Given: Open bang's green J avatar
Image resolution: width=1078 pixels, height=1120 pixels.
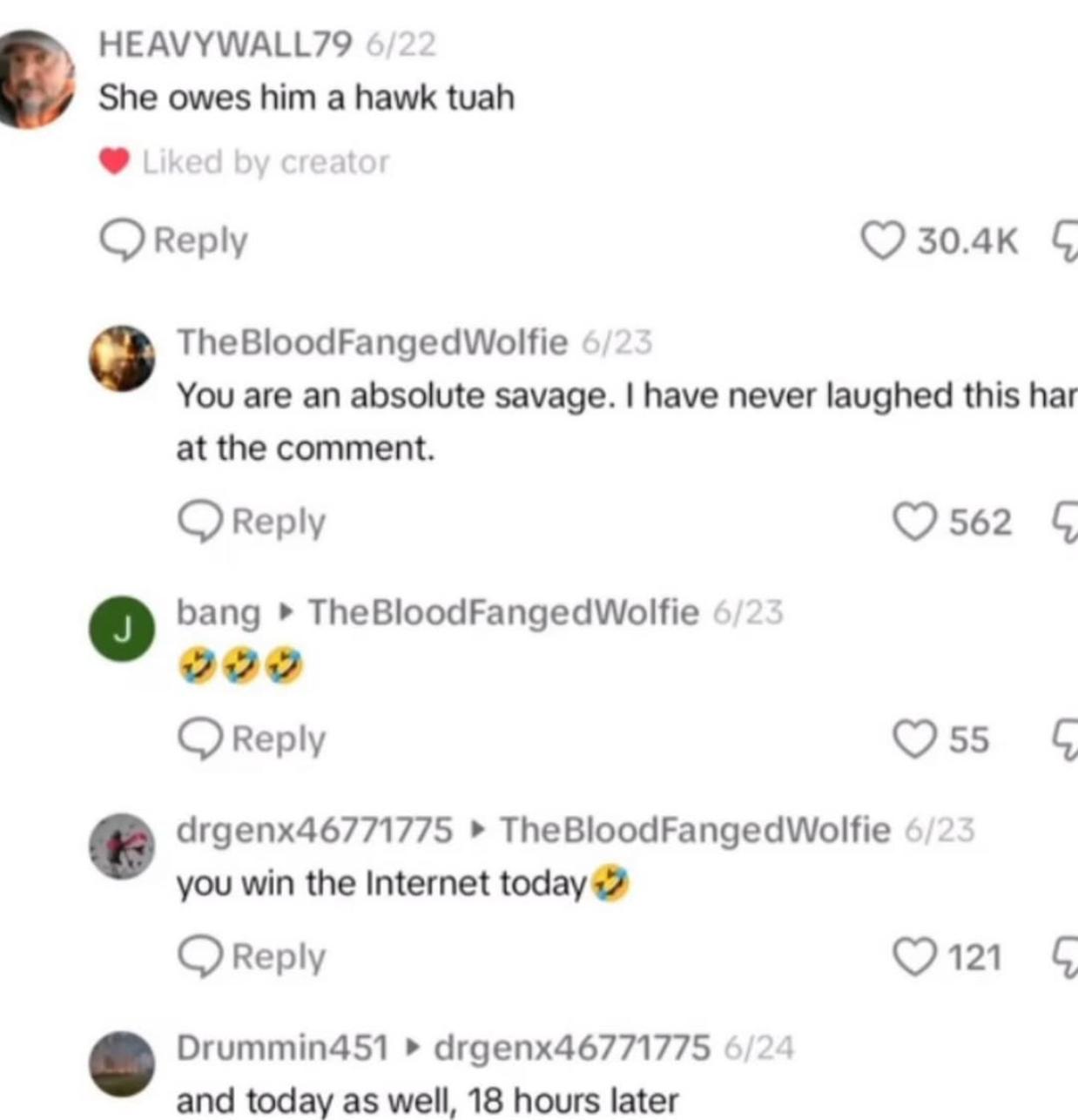Looking at the screenshot, I should click(122, 629).
